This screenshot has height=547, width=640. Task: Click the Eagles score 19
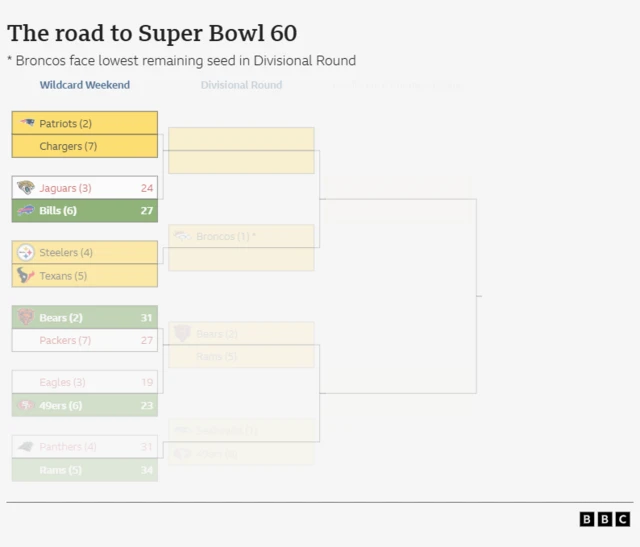[x=147, y=382]
